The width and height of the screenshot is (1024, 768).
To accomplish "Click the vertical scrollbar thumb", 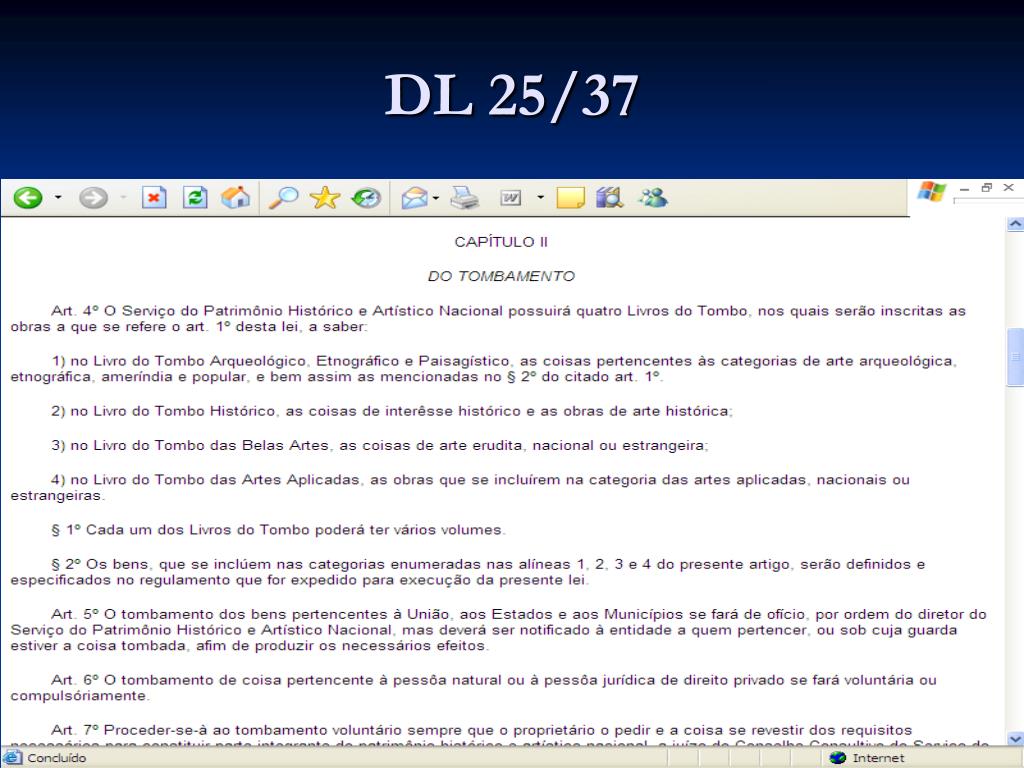I will [1015, 357].
